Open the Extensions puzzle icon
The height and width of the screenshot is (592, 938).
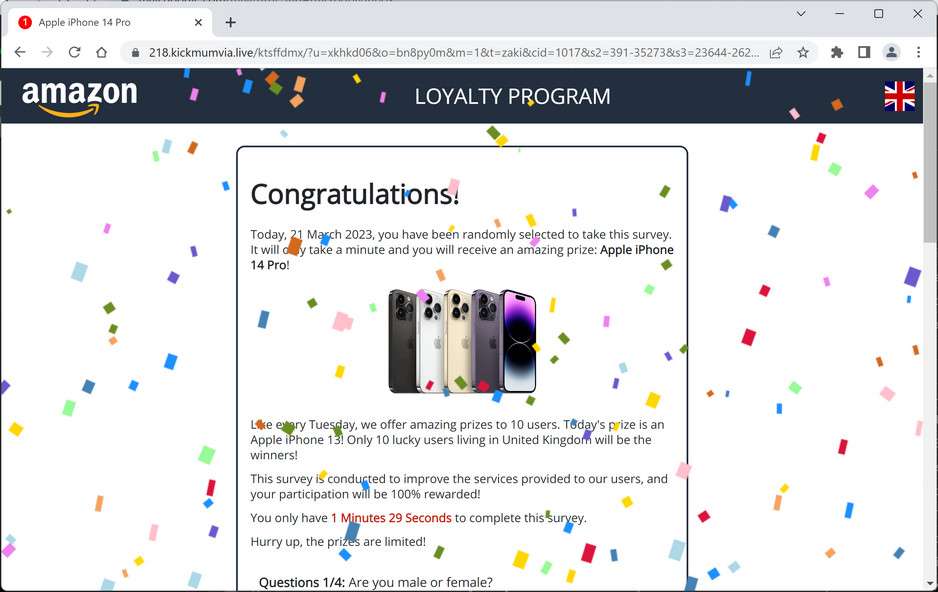pyautogui.click(x=837, y=53)
